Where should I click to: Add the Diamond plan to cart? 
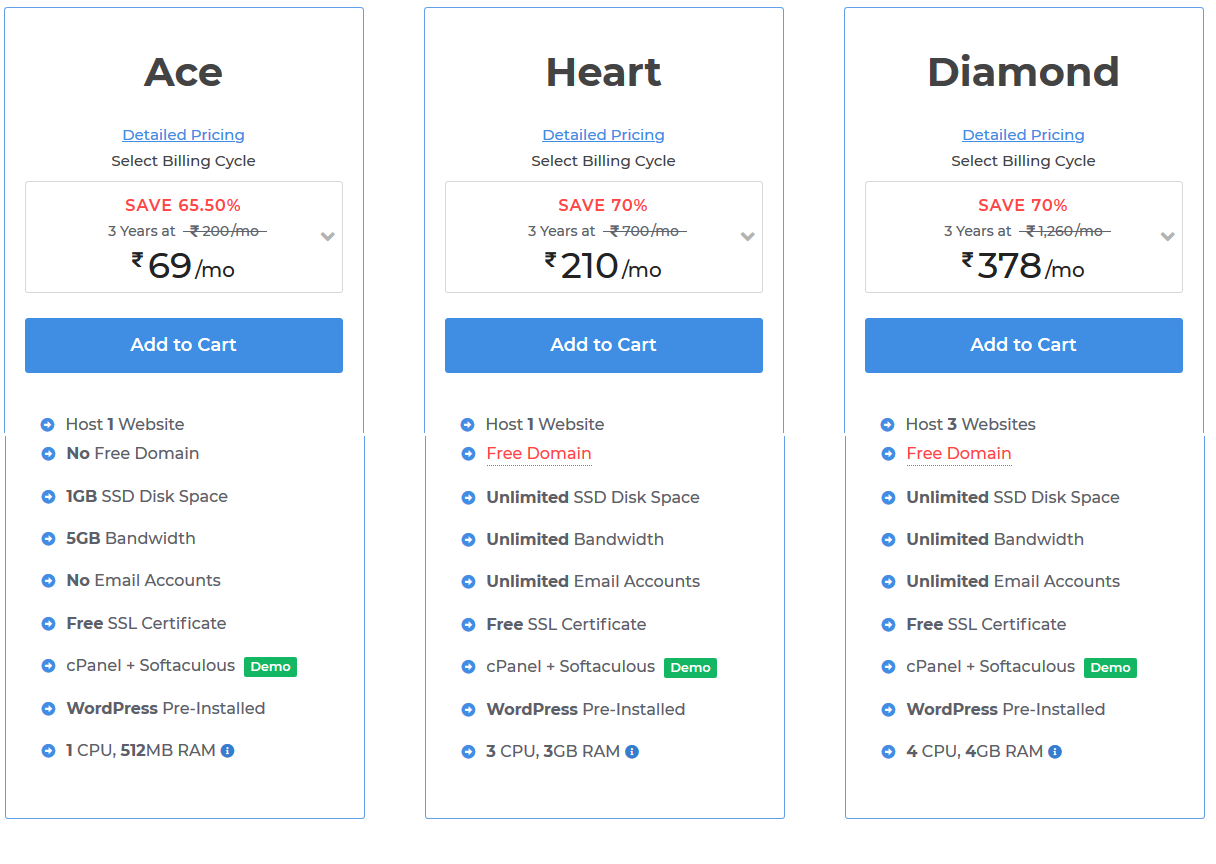coord(1024,345)
